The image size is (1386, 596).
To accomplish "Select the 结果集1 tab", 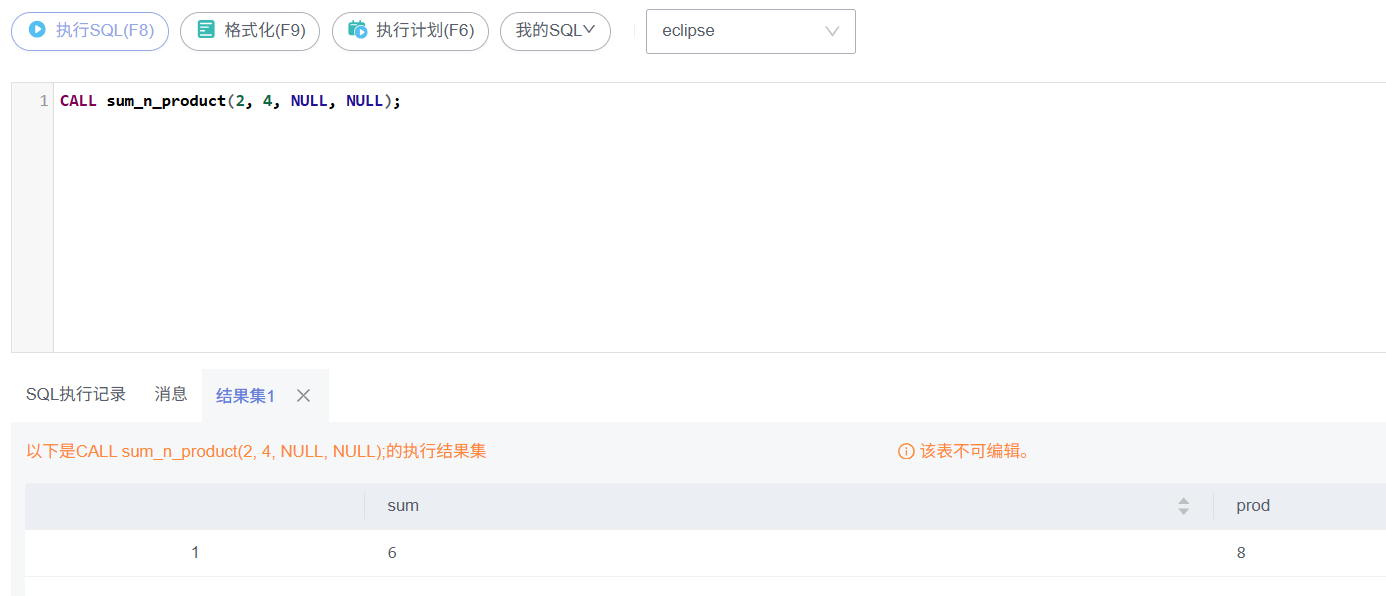I will pos(245,396).
